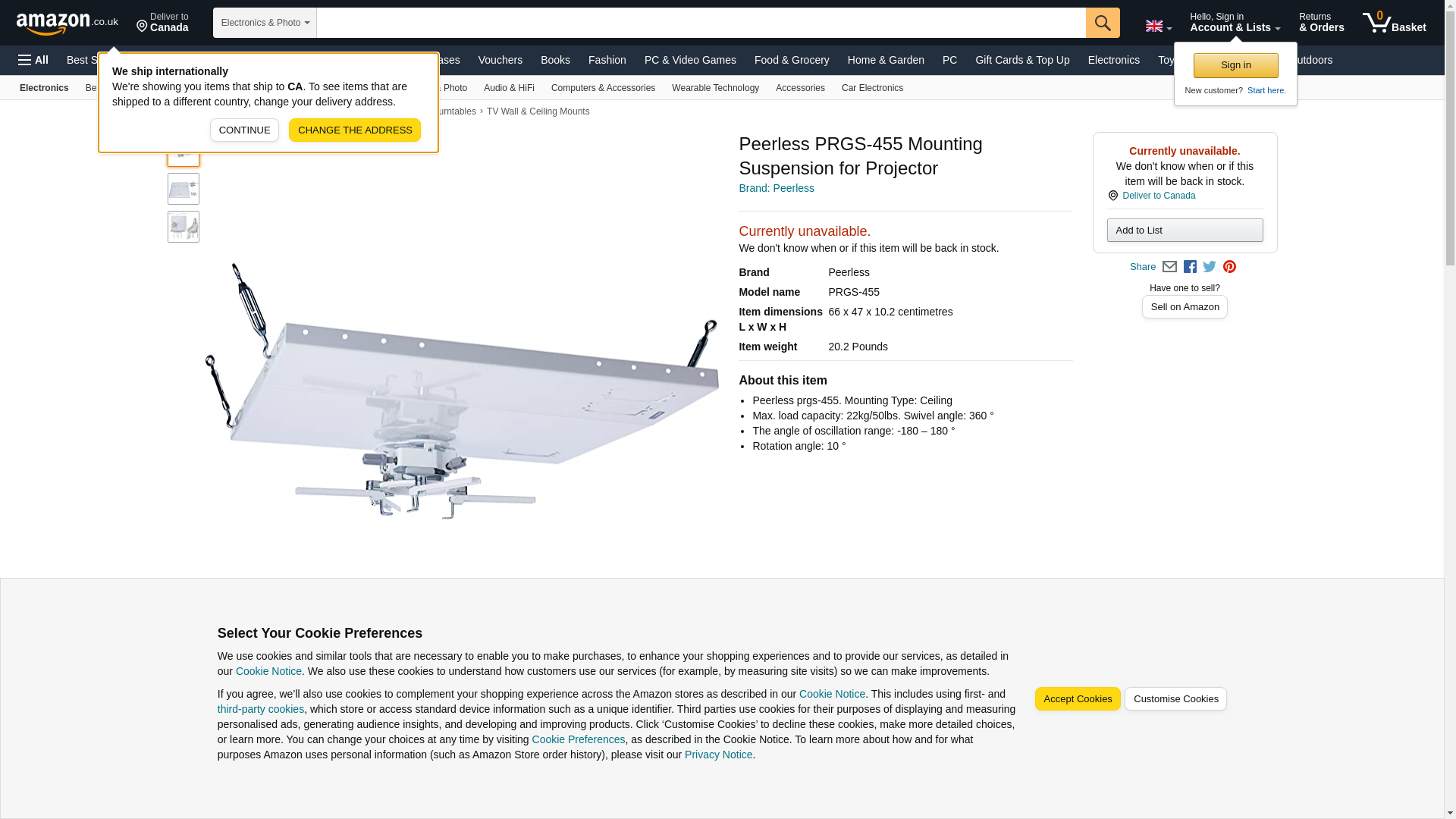This screenshot has width=1456, height=819.
Task: Expand the Add to List dropdown
Action: 1185,231
